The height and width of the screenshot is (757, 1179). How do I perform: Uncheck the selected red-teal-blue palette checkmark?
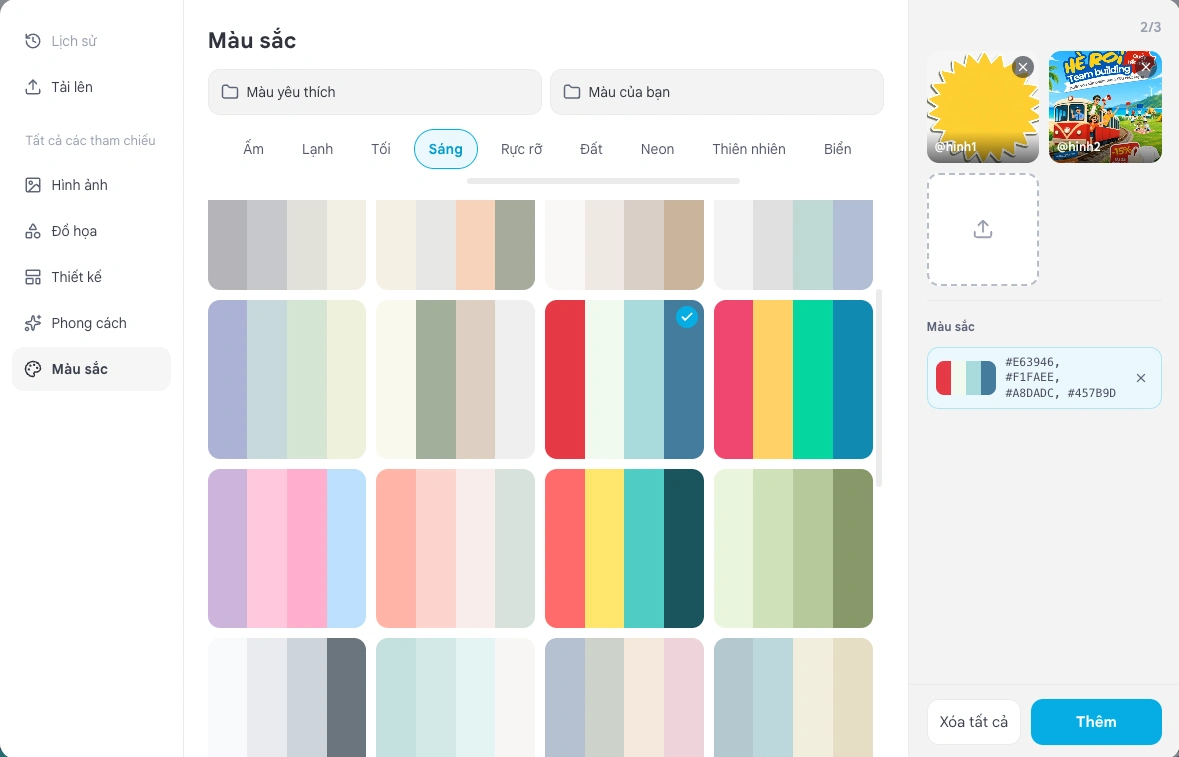click(686, 317)
